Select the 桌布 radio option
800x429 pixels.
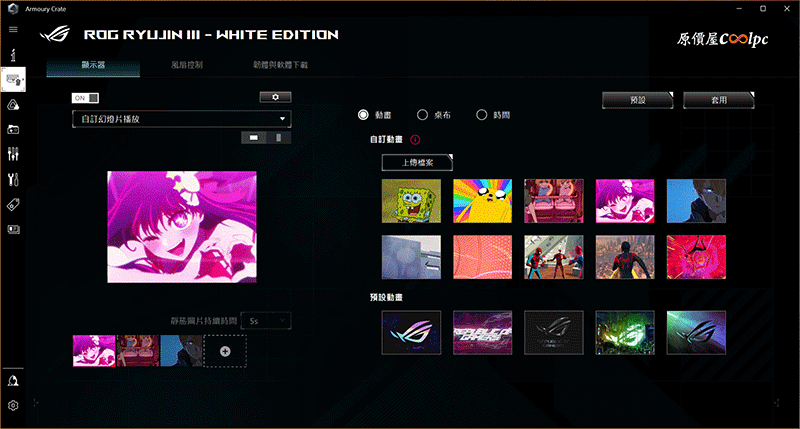(422, 115)
